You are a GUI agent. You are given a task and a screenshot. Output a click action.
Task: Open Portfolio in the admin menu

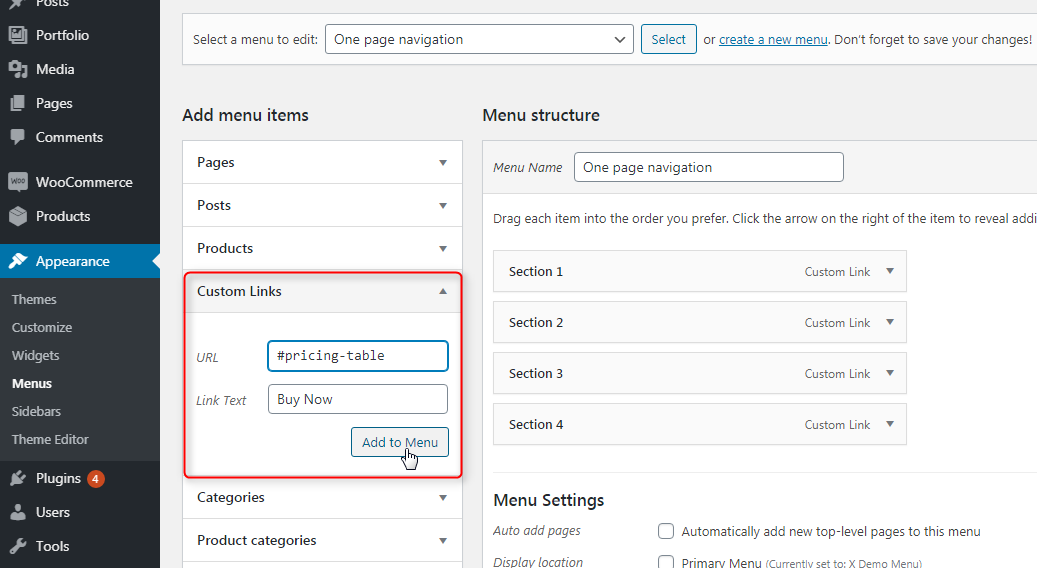(62, 35)
